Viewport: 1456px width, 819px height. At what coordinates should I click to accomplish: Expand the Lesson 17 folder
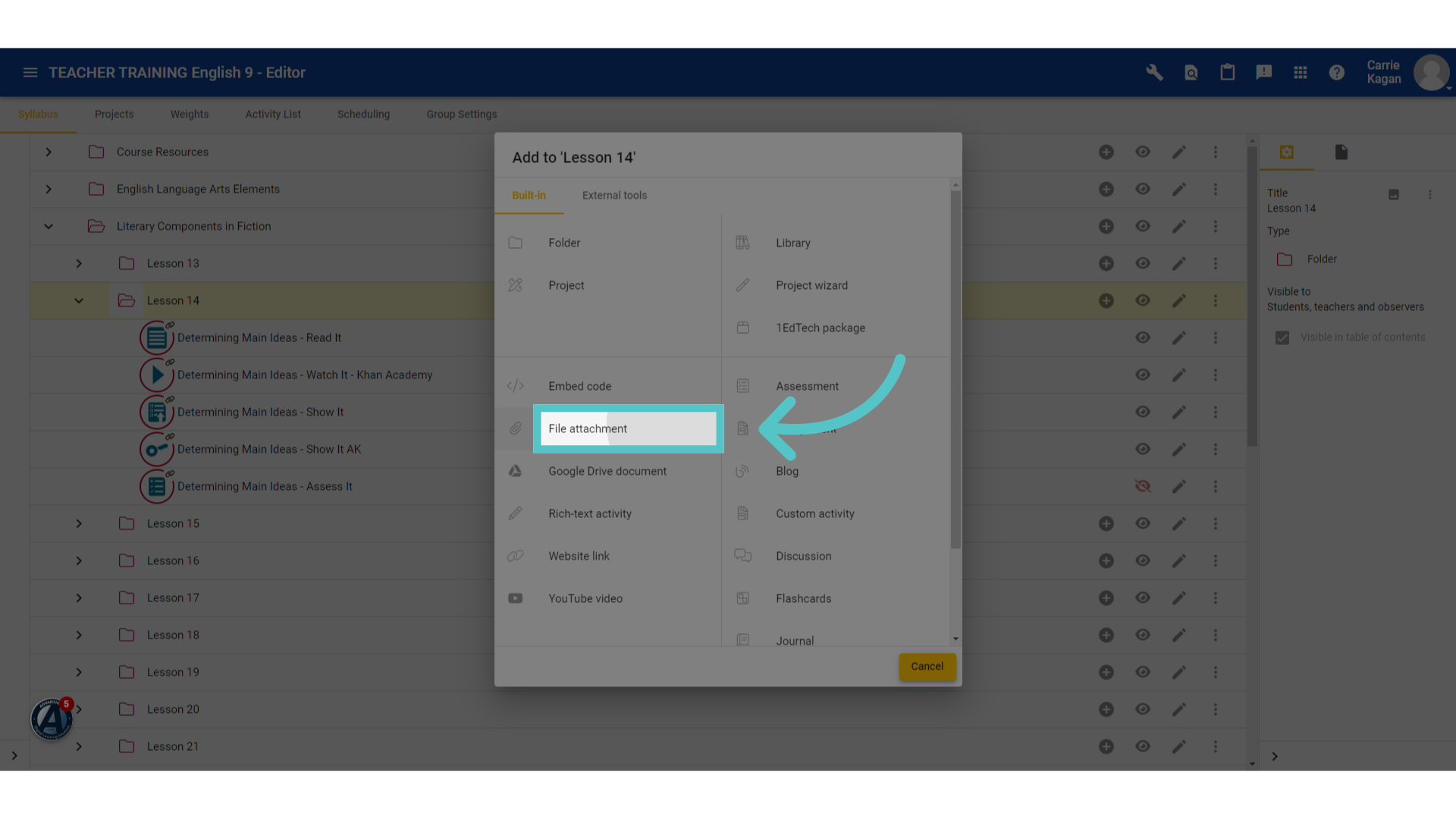coord(79,598)
